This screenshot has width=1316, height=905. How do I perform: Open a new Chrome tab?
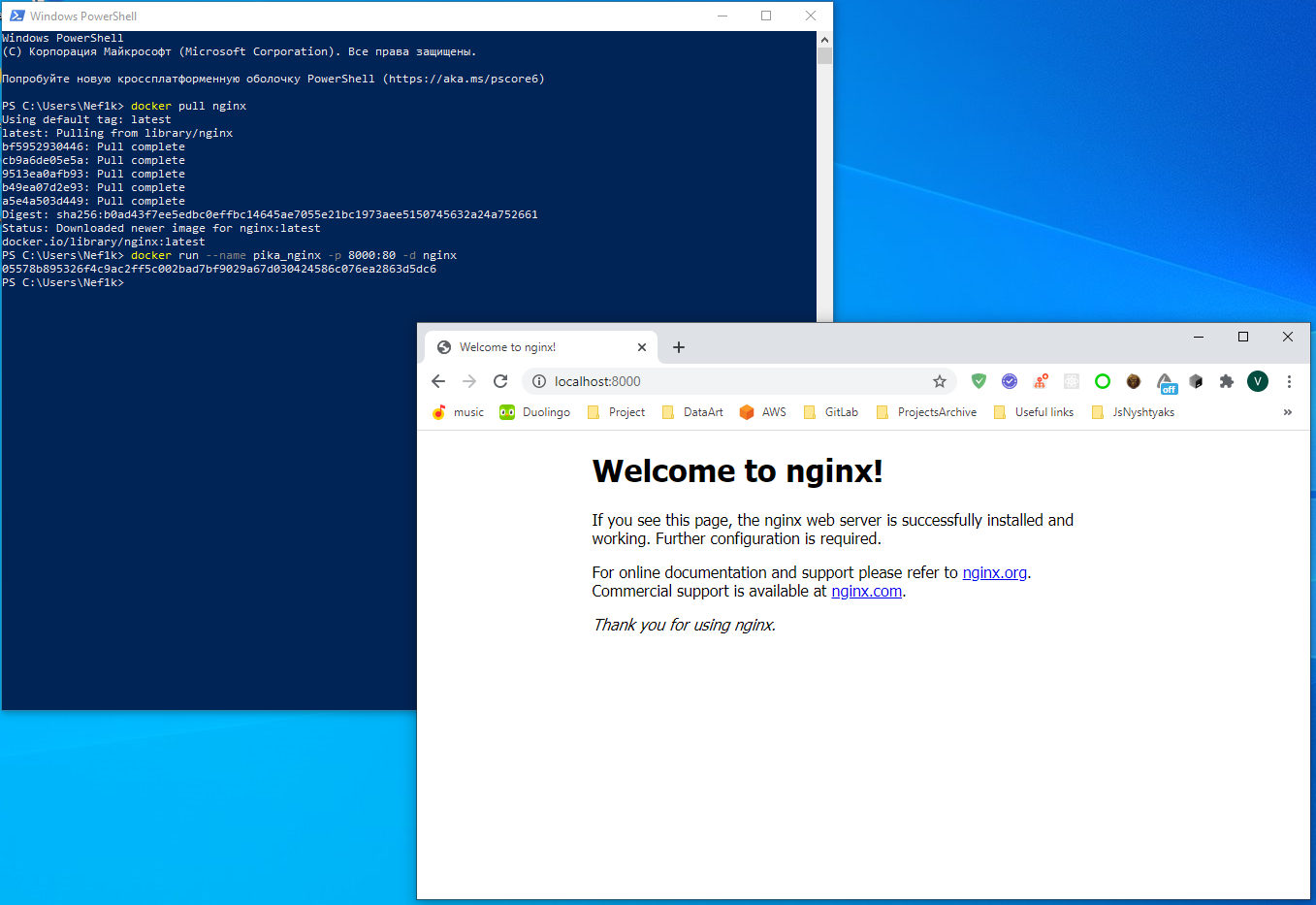pos(679,347)
